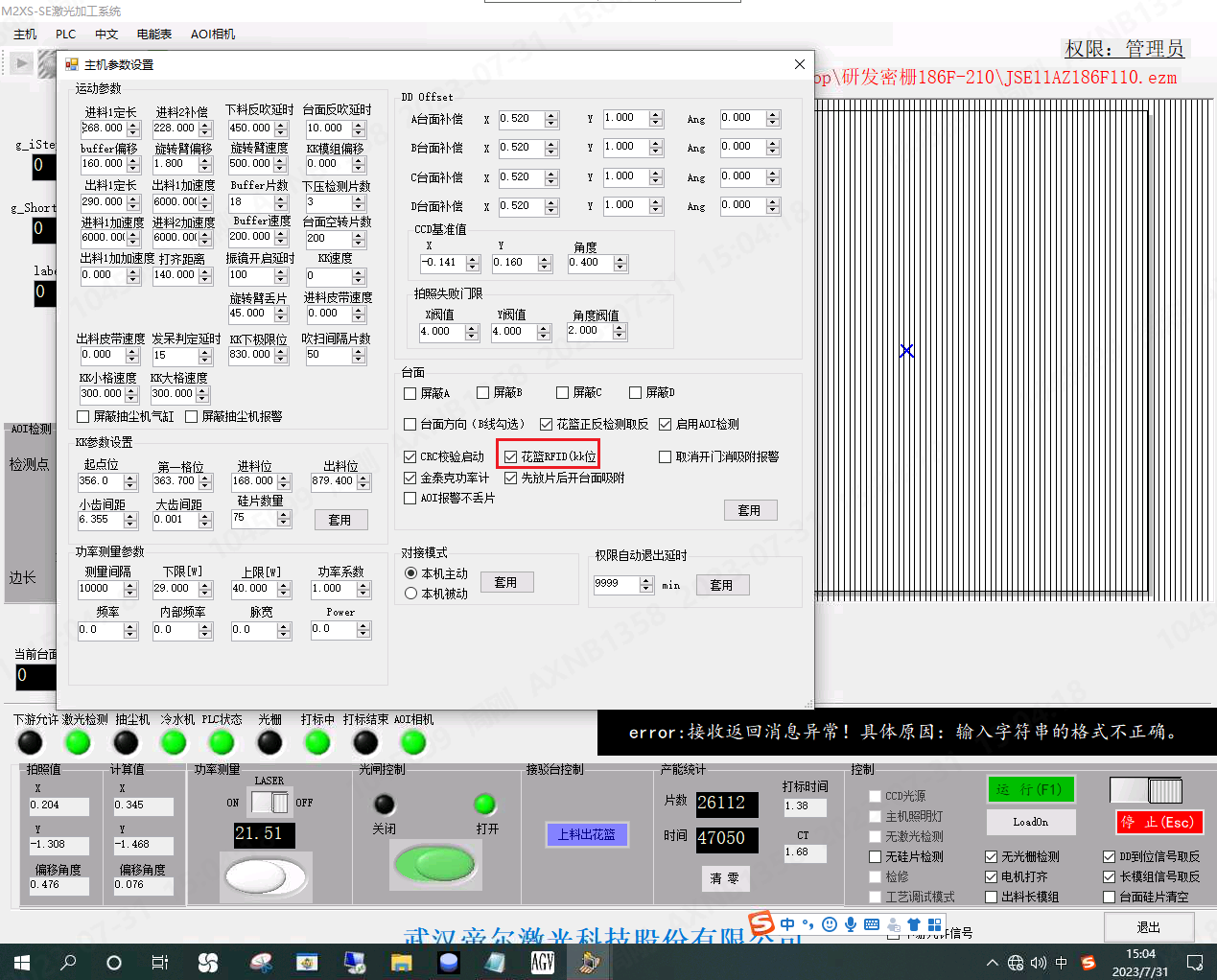Click the 冷水机 green indicator light

[x=174, y=742]
